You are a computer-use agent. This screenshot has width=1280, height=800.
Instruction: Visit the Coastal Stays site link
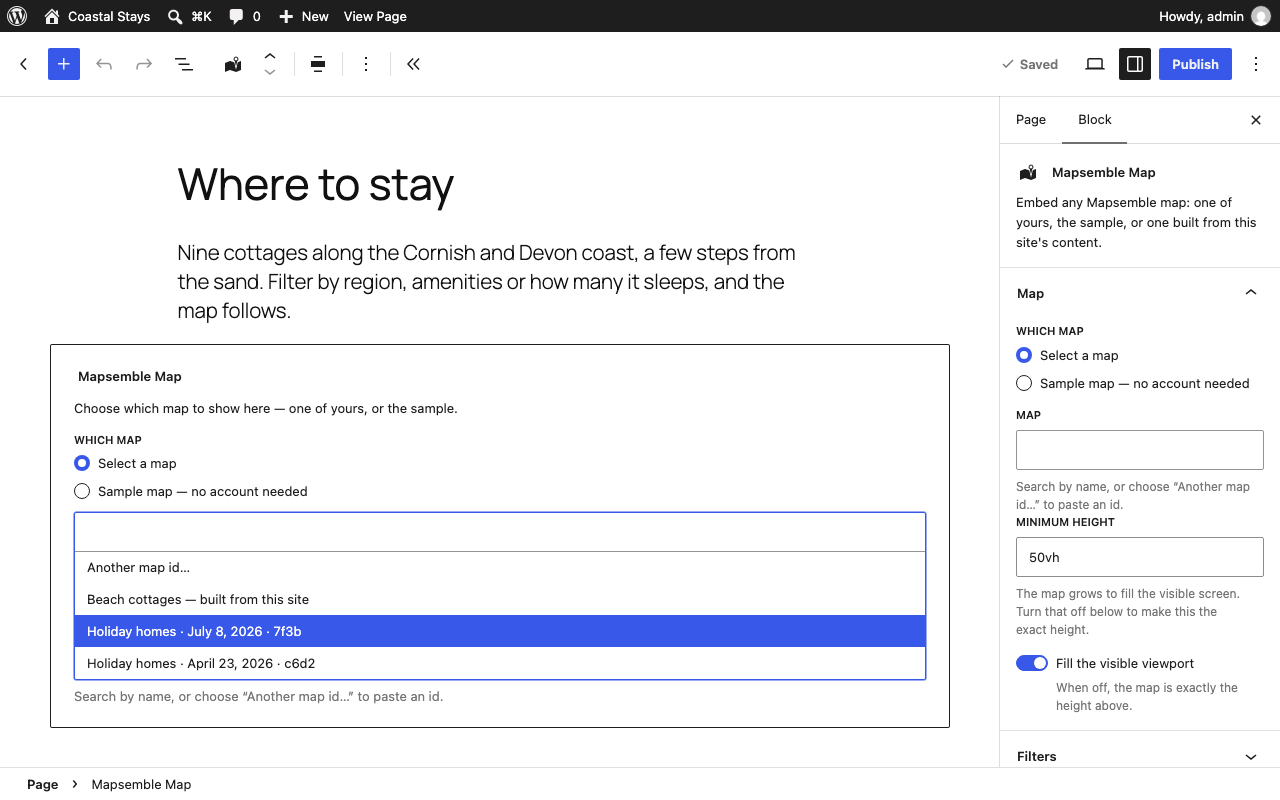[x=98, y=16]
